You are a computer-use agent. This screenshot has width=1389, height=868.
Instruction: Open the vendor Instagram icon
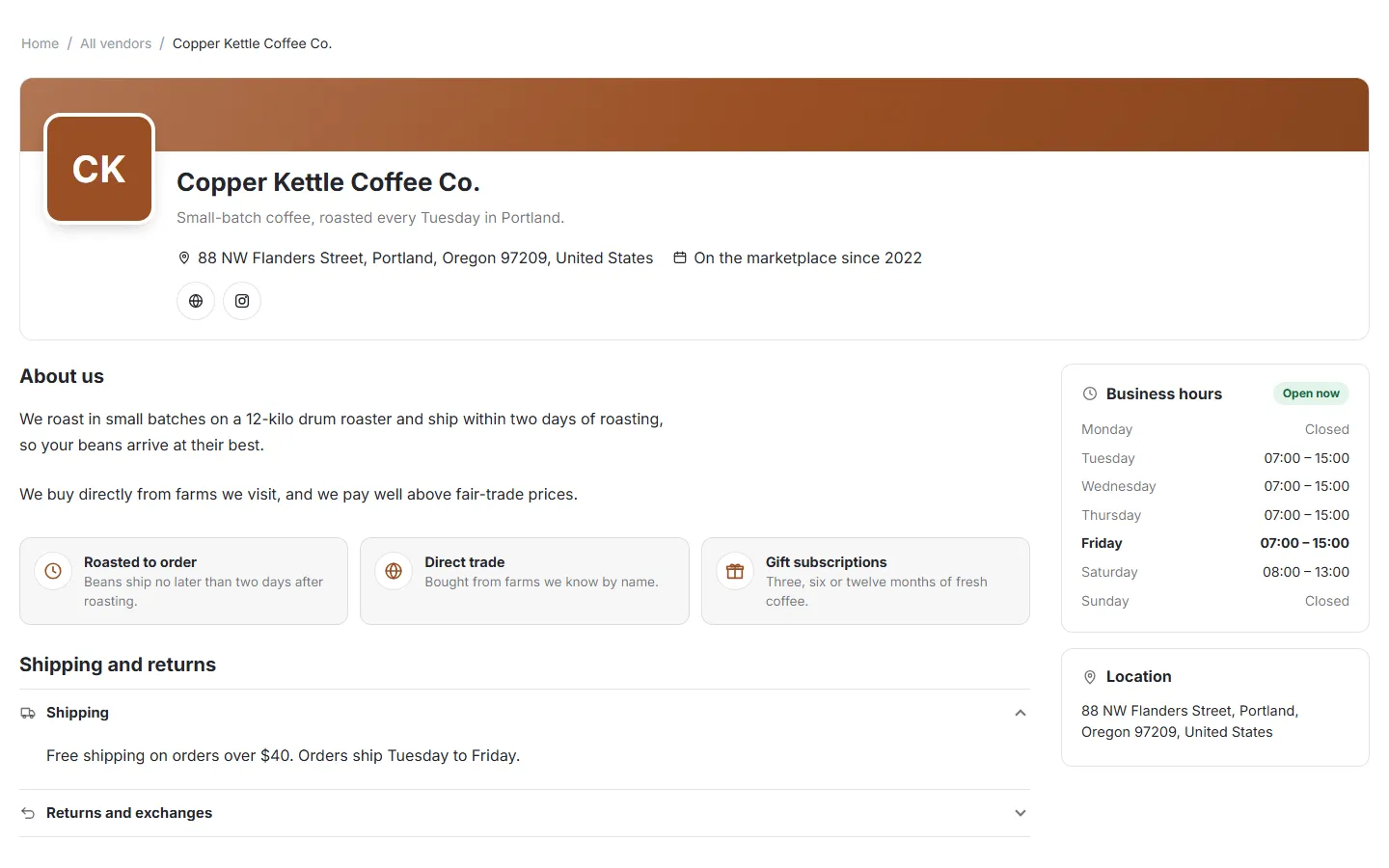[x=242, y=301]
